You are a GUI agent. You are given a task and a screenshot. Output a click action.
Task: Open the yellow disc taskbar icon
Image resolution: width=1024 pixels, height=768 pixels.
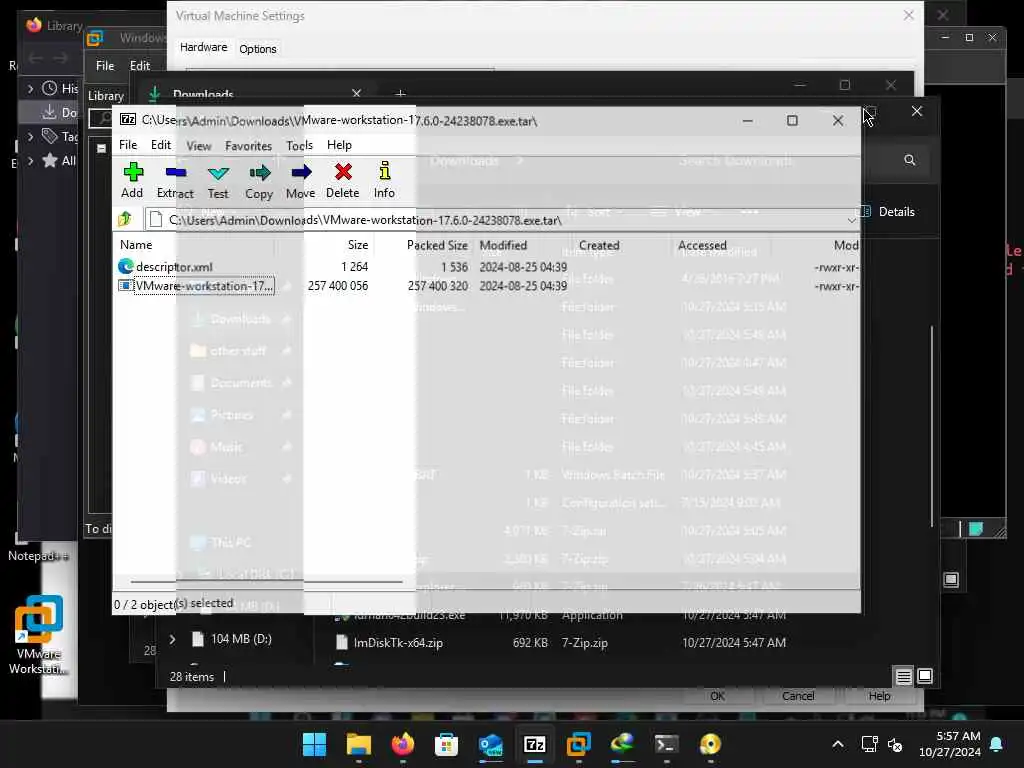tap(710, 744)
